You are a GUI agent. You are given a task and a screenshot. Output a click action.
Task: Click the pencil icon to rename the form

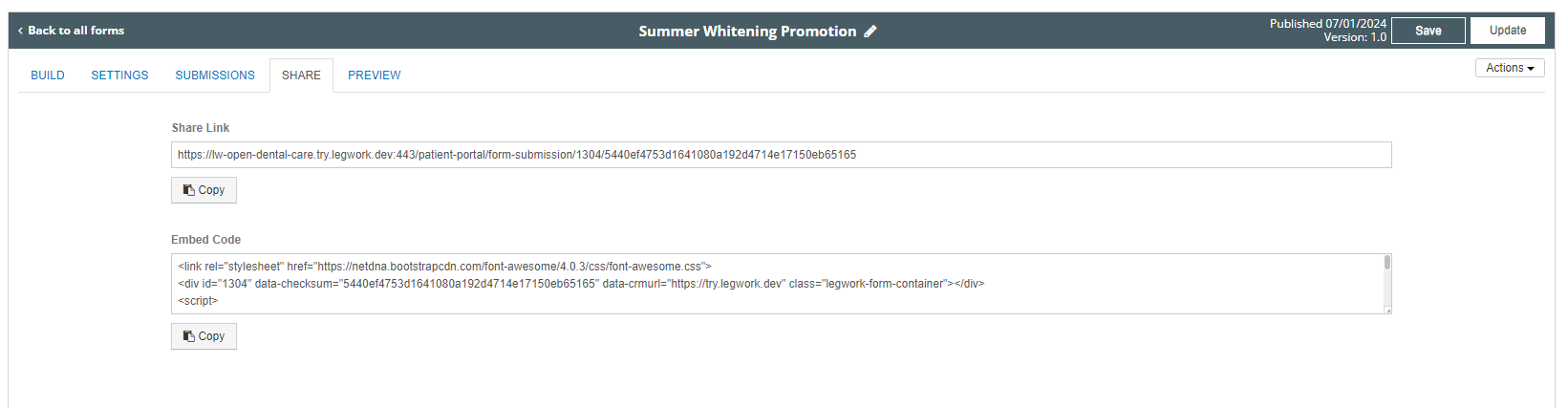[x=870, y=32]
